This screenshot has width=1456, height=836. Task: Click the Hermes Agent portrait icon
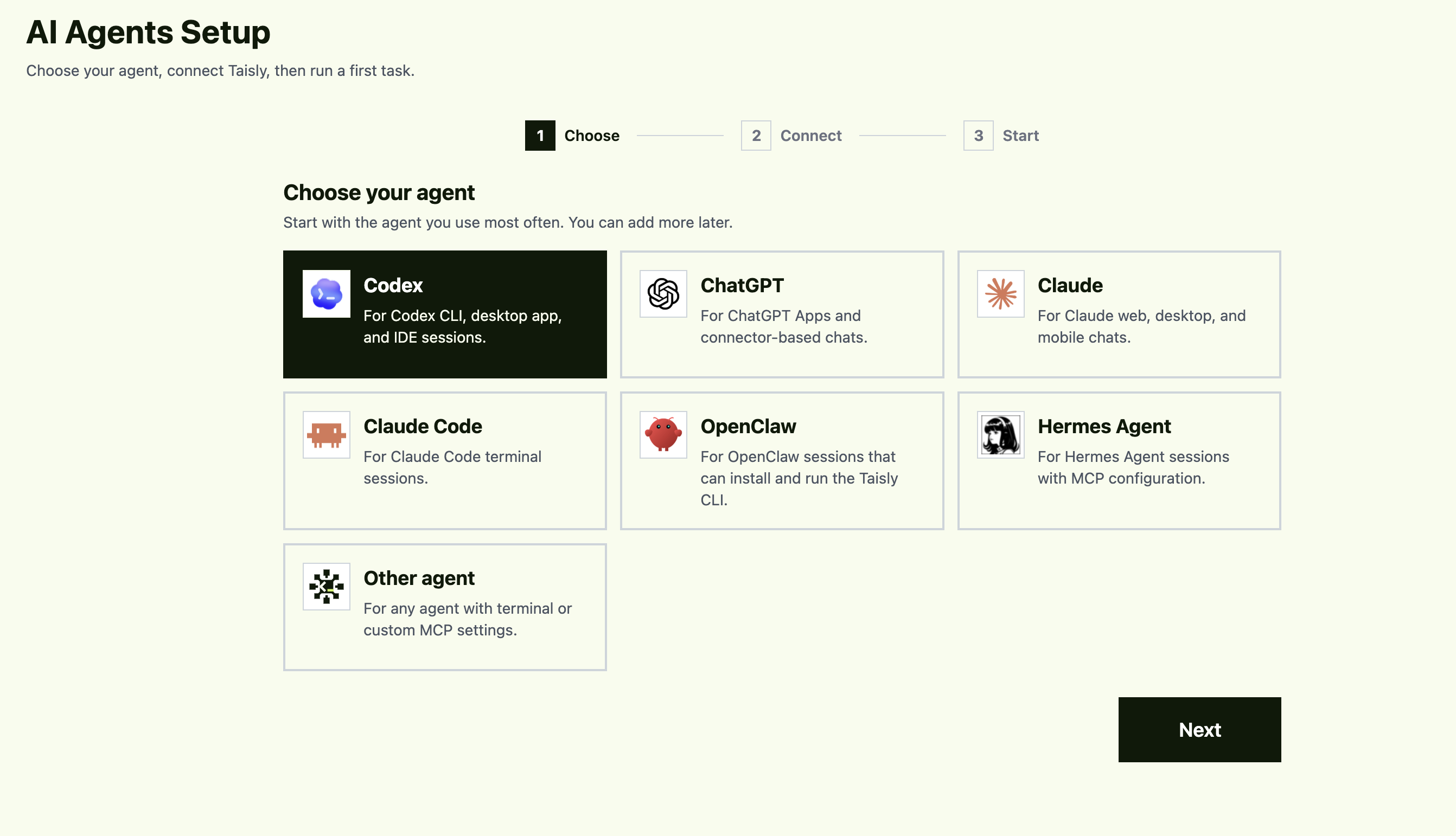[x=1000, y=435]
